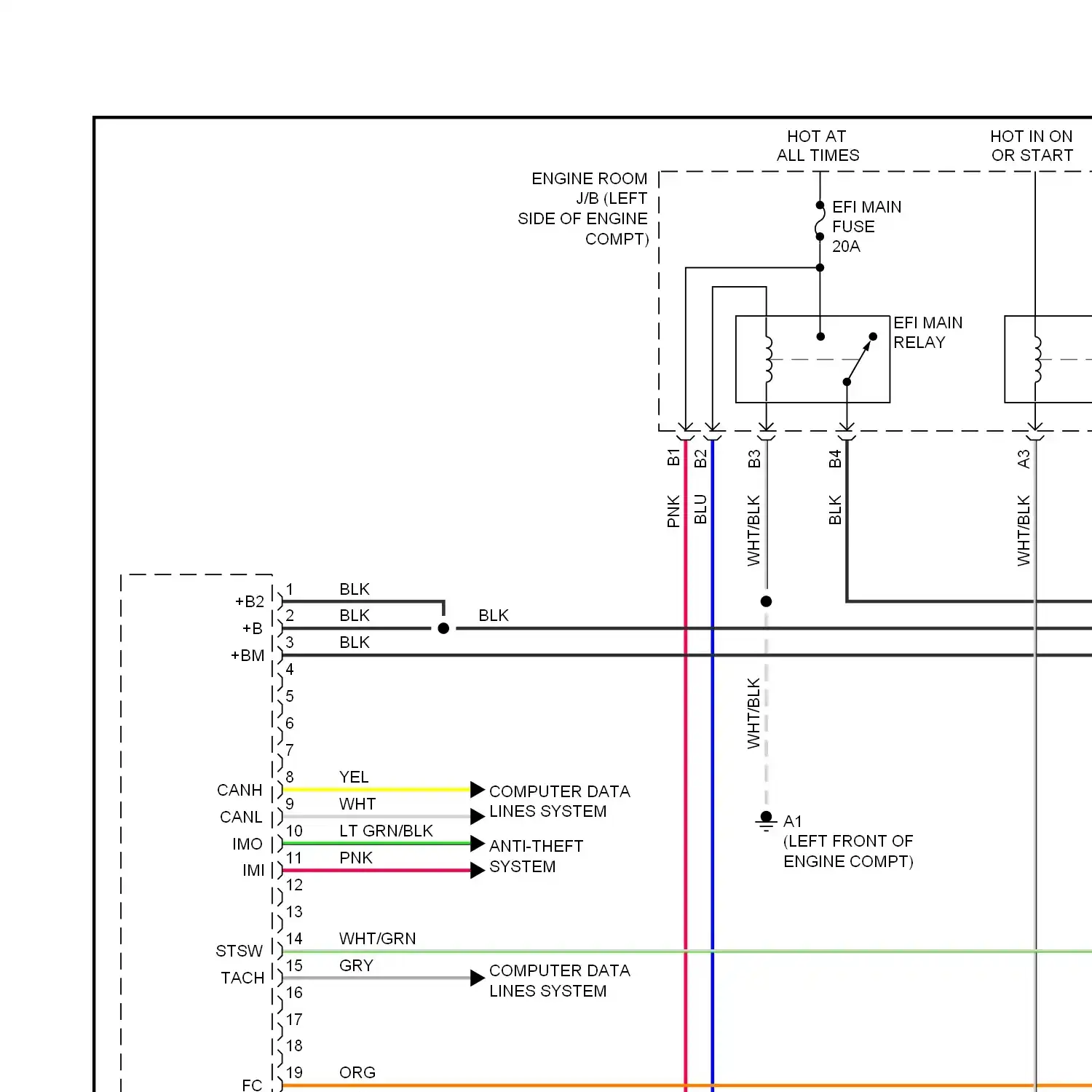Click the splice dot joining pin 1 and 2

(x=443, y=628)
